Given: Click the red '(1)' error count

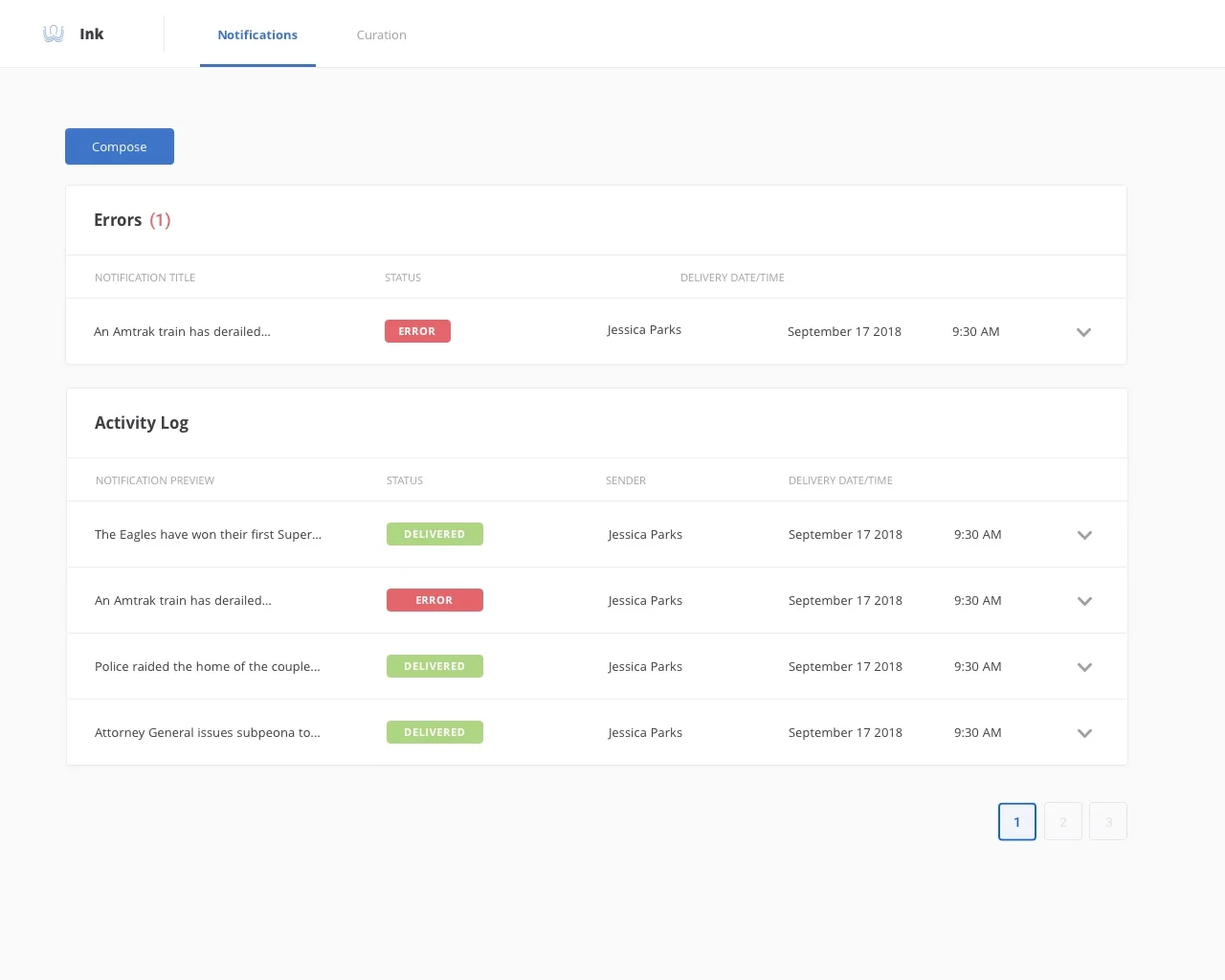Looking at the screenshot, I should 160,220.
